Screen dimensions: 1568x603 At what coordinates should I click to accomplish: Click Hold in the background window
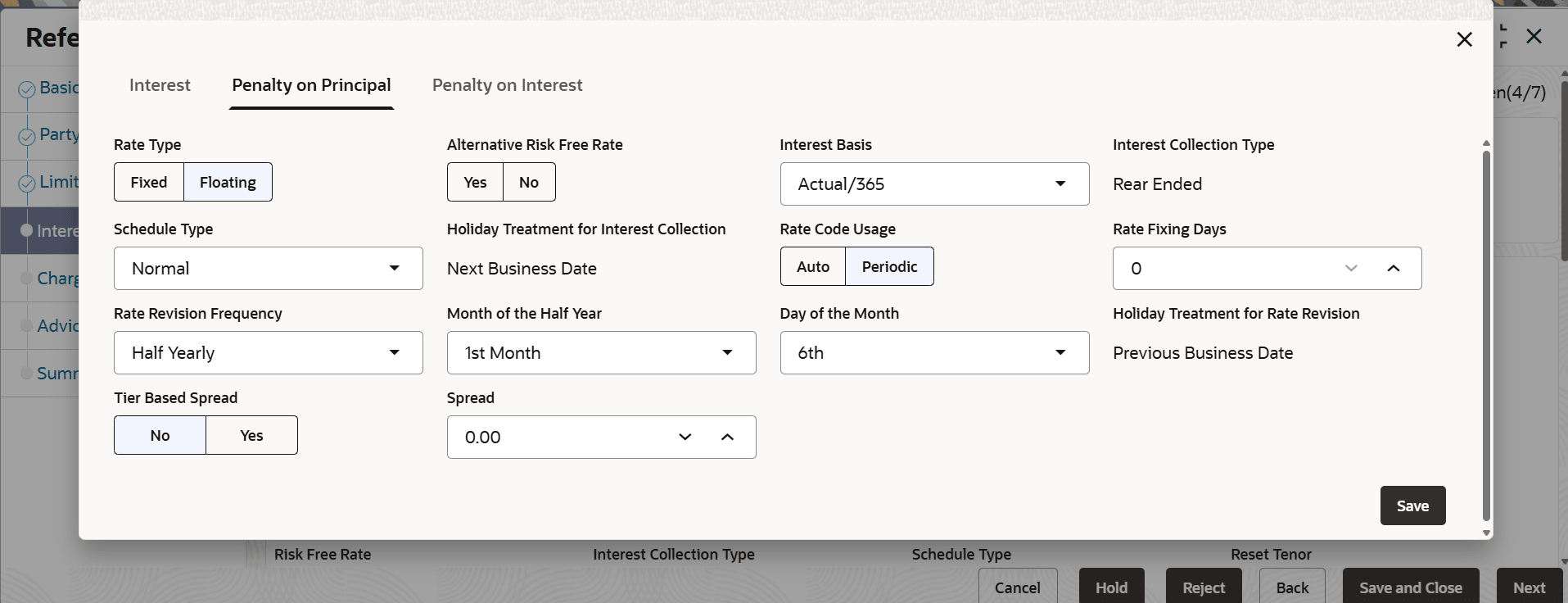tap(1111, 587)
